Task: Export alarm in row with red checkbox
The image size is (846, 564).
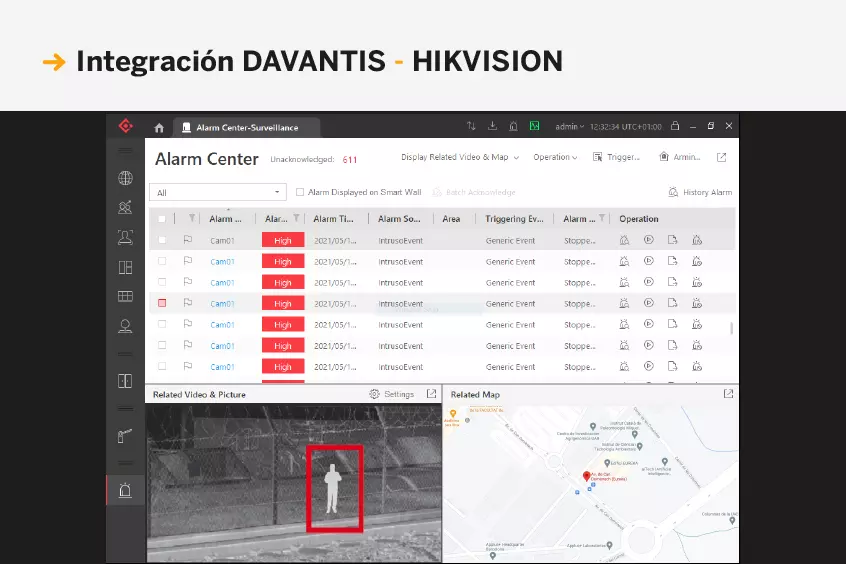Action: click(x=672, y=303)
